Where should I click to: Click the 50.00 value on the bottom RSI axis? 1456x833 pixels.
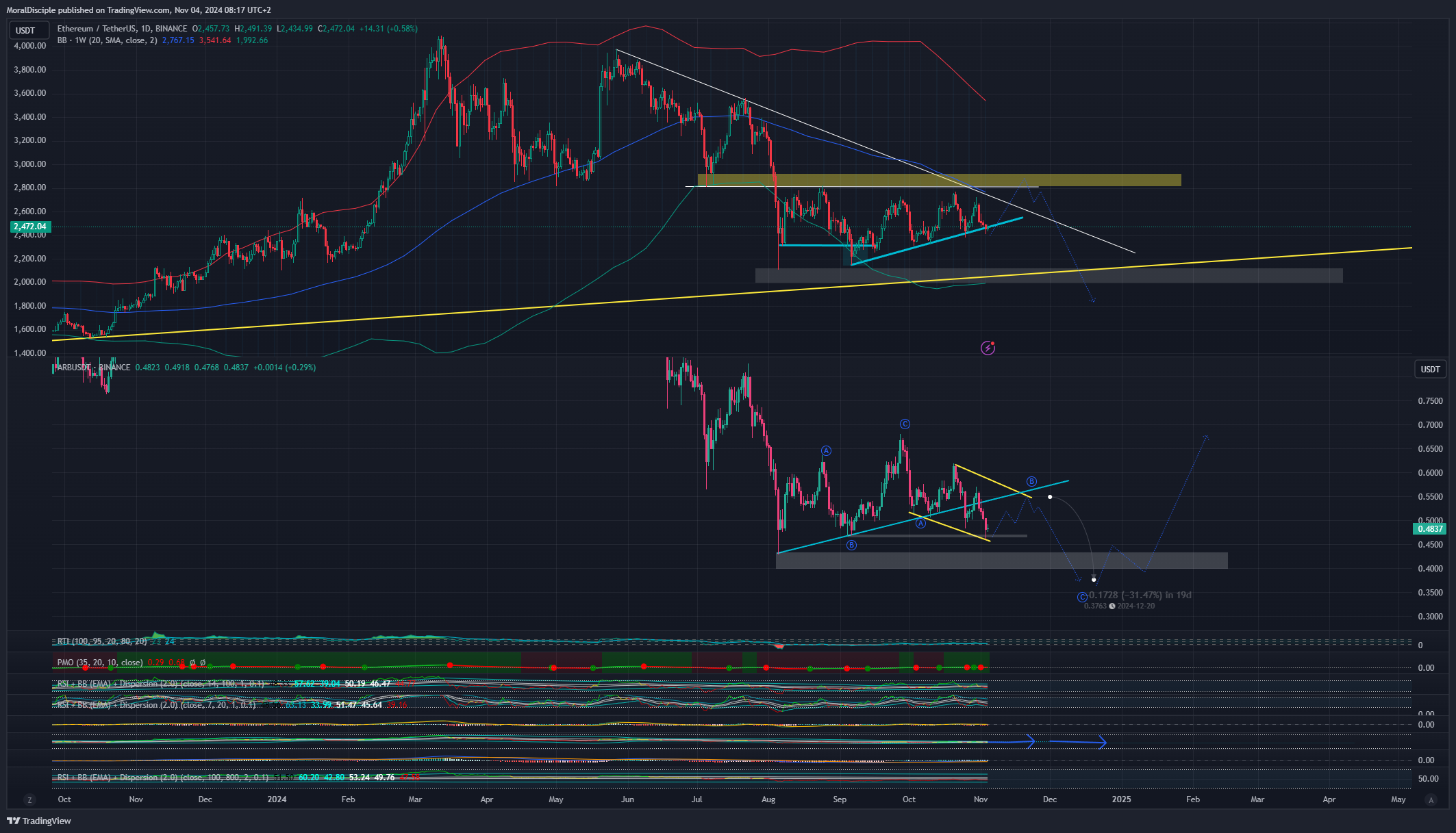[x=1428, y=779]
